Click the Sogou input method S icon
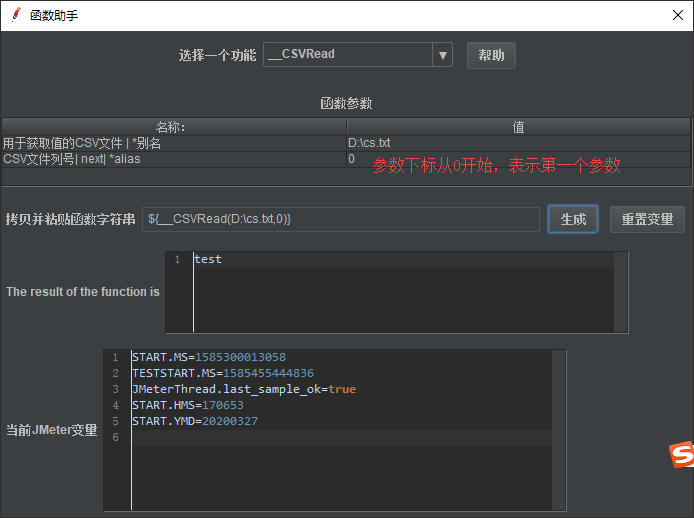Viewport: 694px width, 518px height. point(682,454)
